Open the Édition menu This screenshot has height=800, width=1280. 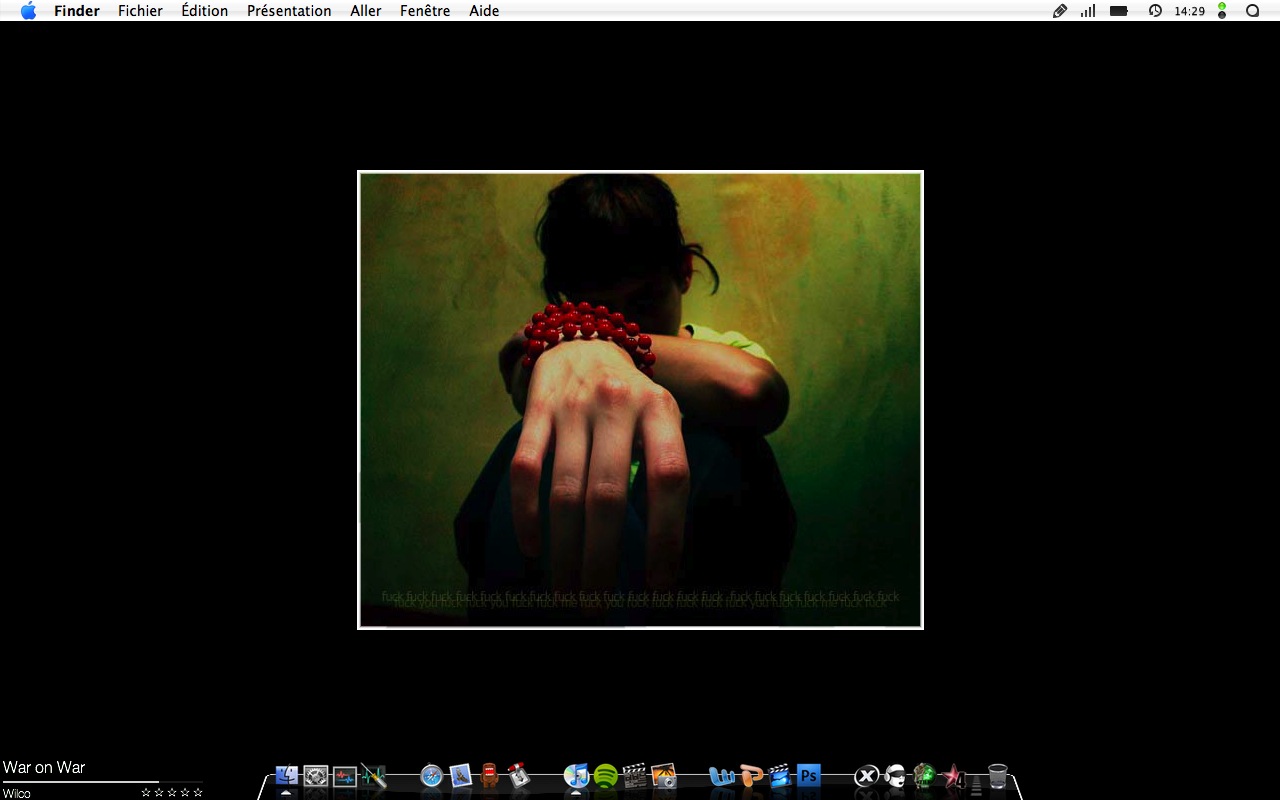pyautogui.click(x=204, y=11)
